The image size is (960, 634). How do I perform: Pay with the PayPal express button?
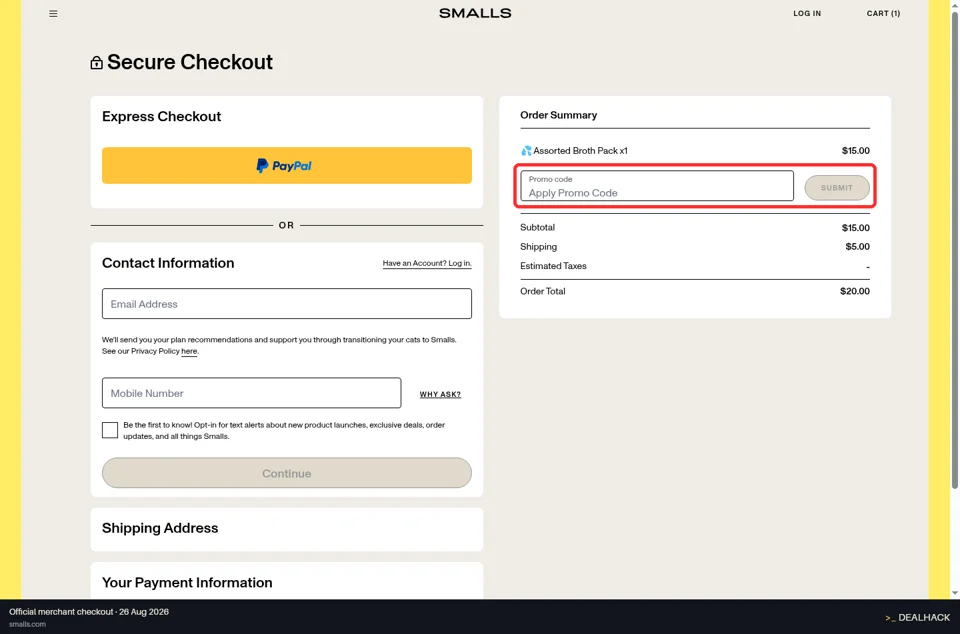click(287, 165)
